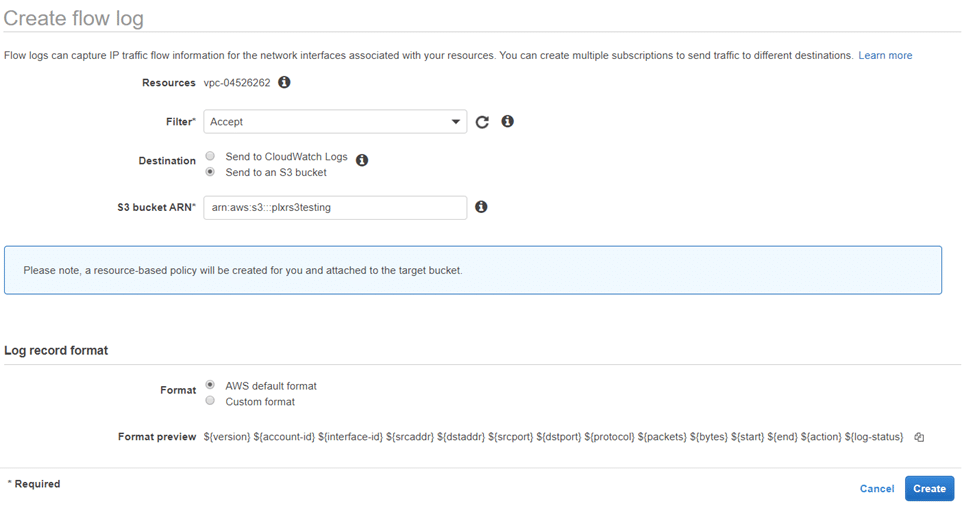Cancel the flow log creation
The width and height of the screenshot is (975, 508).
(x=877, y=489)
